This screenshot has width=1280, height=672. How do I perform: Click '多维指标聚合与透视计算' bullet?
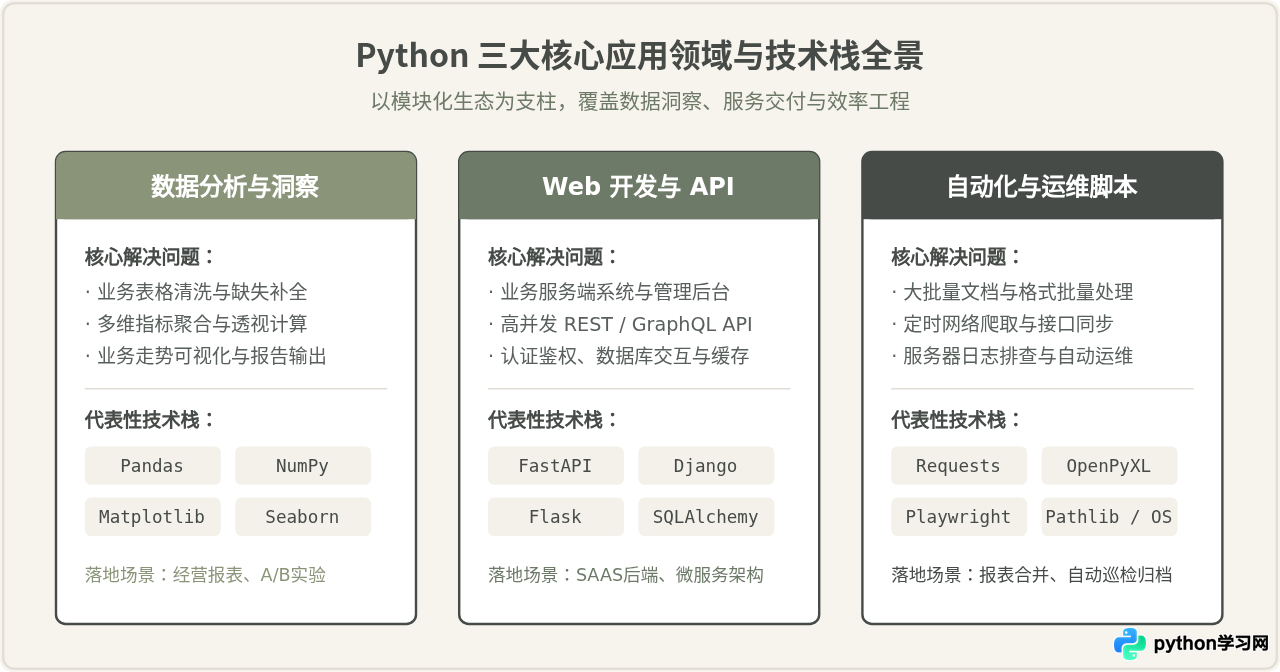[x=196, y=324]
